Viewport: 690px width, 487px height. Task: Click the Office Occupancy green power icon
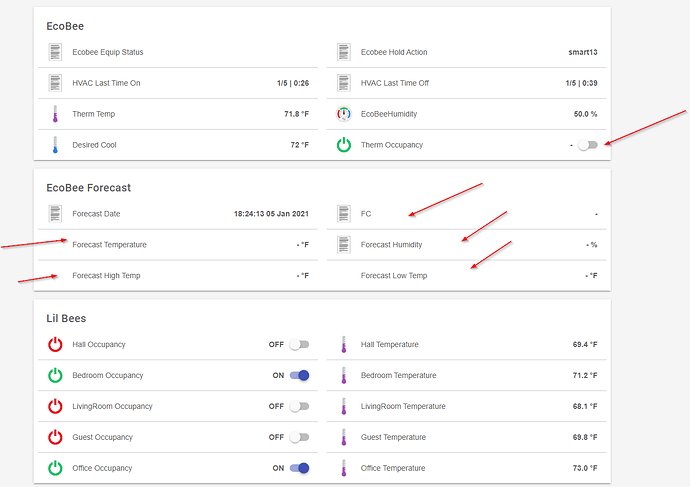click(x=55, y=468)
